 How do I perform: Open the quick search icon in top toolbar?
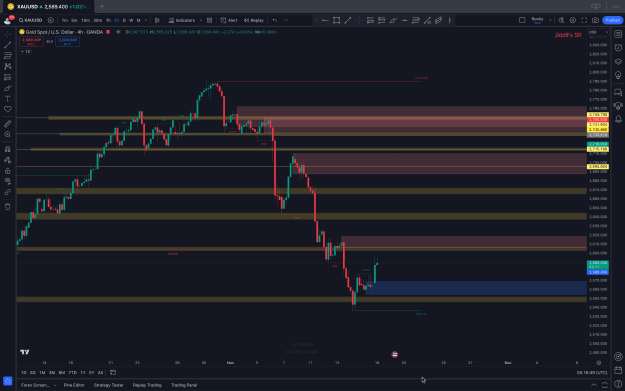(x=561, y=20)
